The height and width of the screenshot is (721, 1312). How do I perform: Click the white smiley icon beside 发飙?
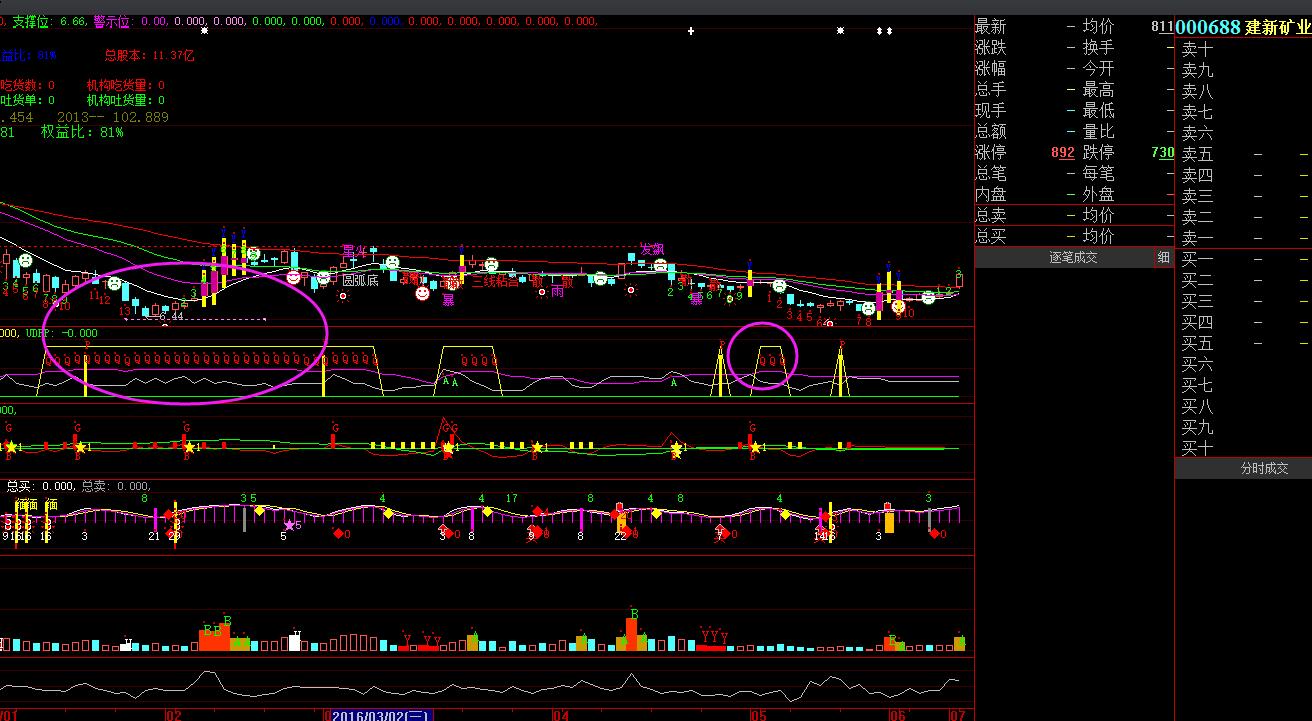(x=660, y=264)
